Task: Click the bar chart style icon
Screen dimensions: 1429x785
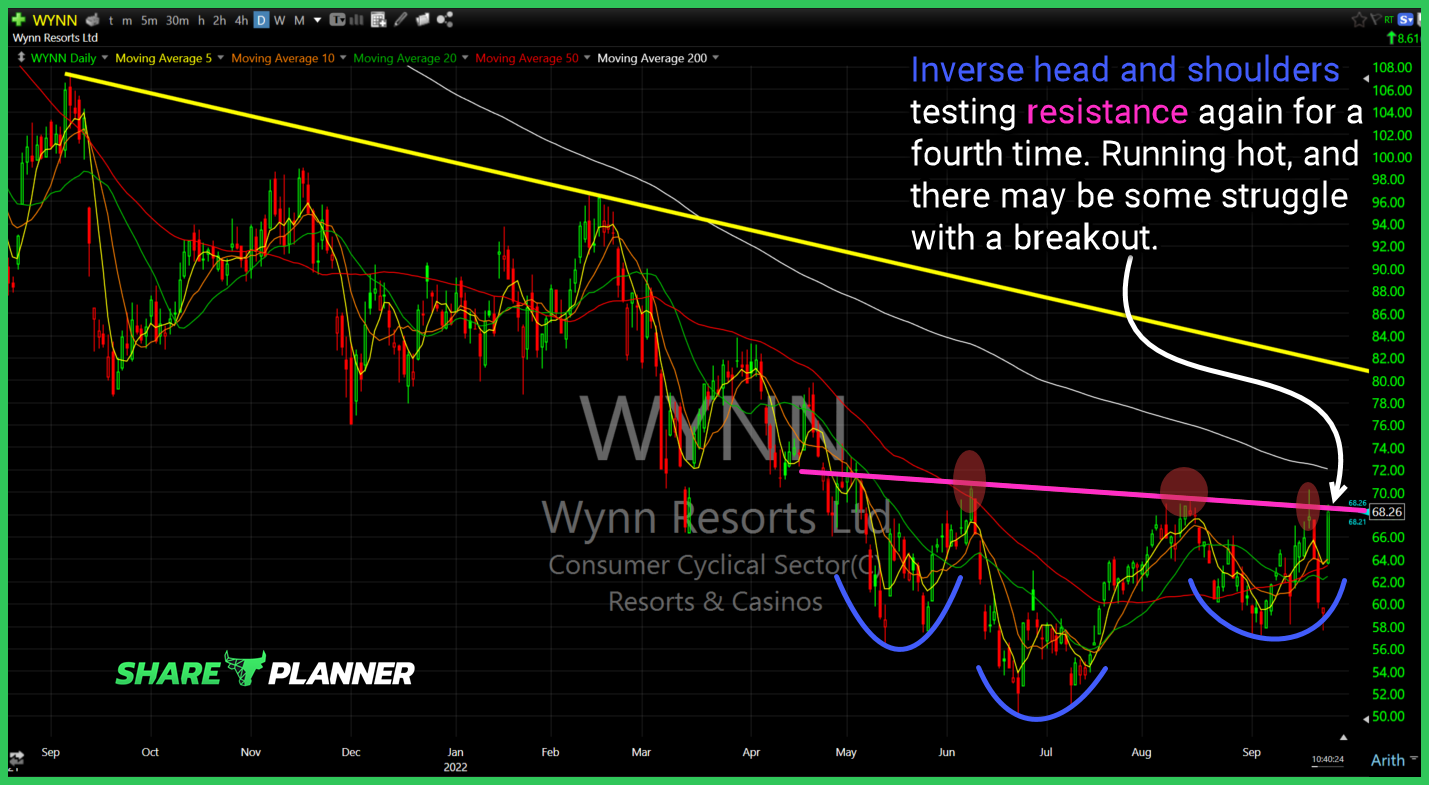Action: click(x=355, y=20)
